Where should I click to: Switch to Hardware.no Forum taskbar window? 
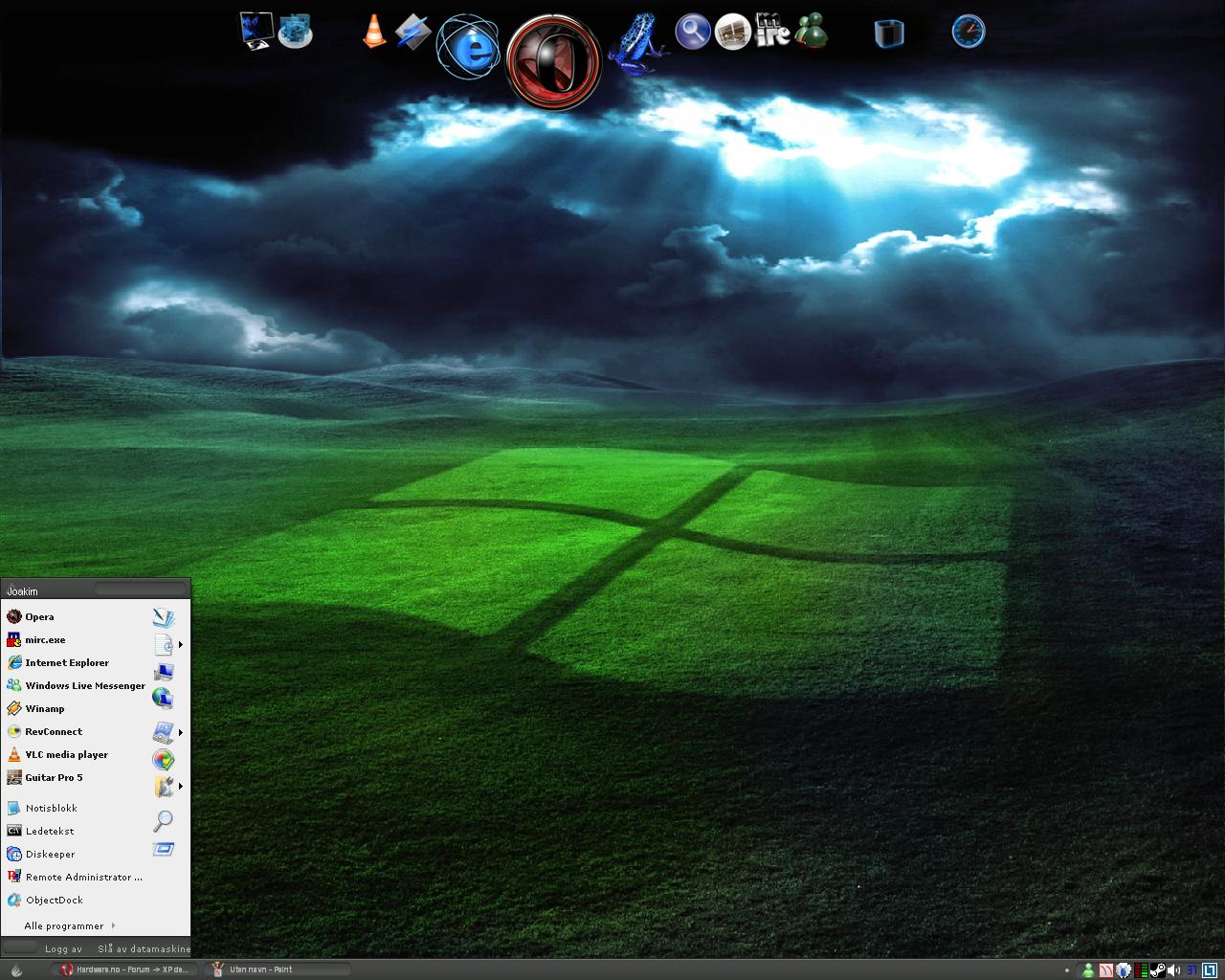coord(125,969)
